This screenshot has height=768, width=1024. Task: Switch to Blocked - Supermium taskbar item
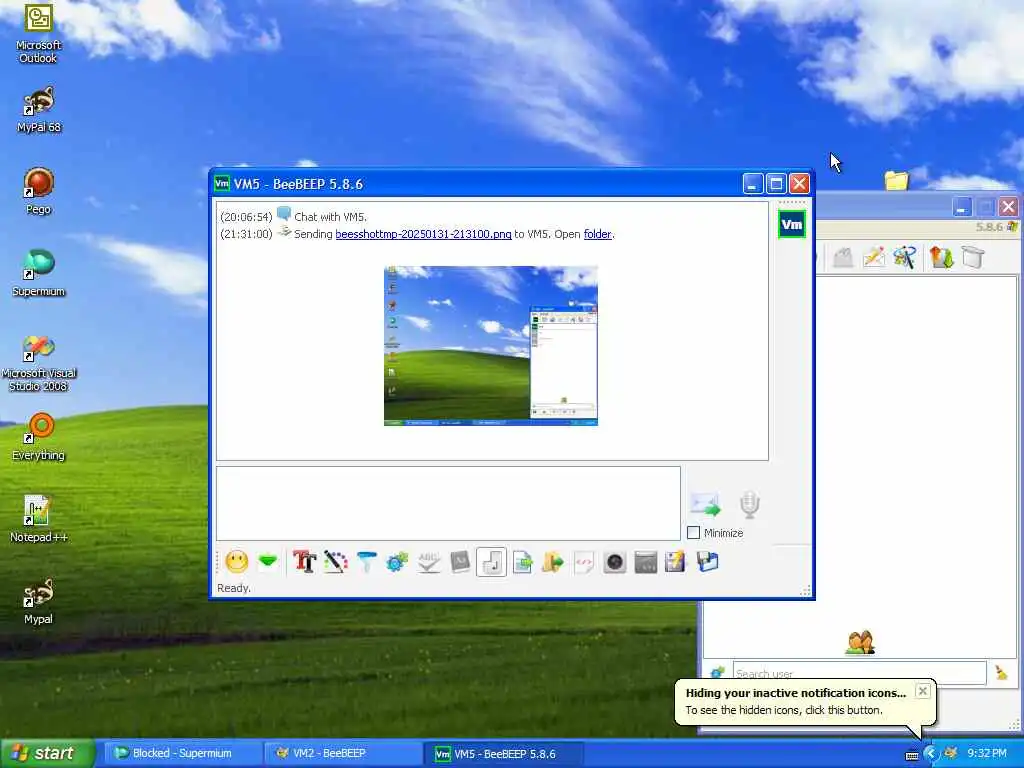[182, 754]
